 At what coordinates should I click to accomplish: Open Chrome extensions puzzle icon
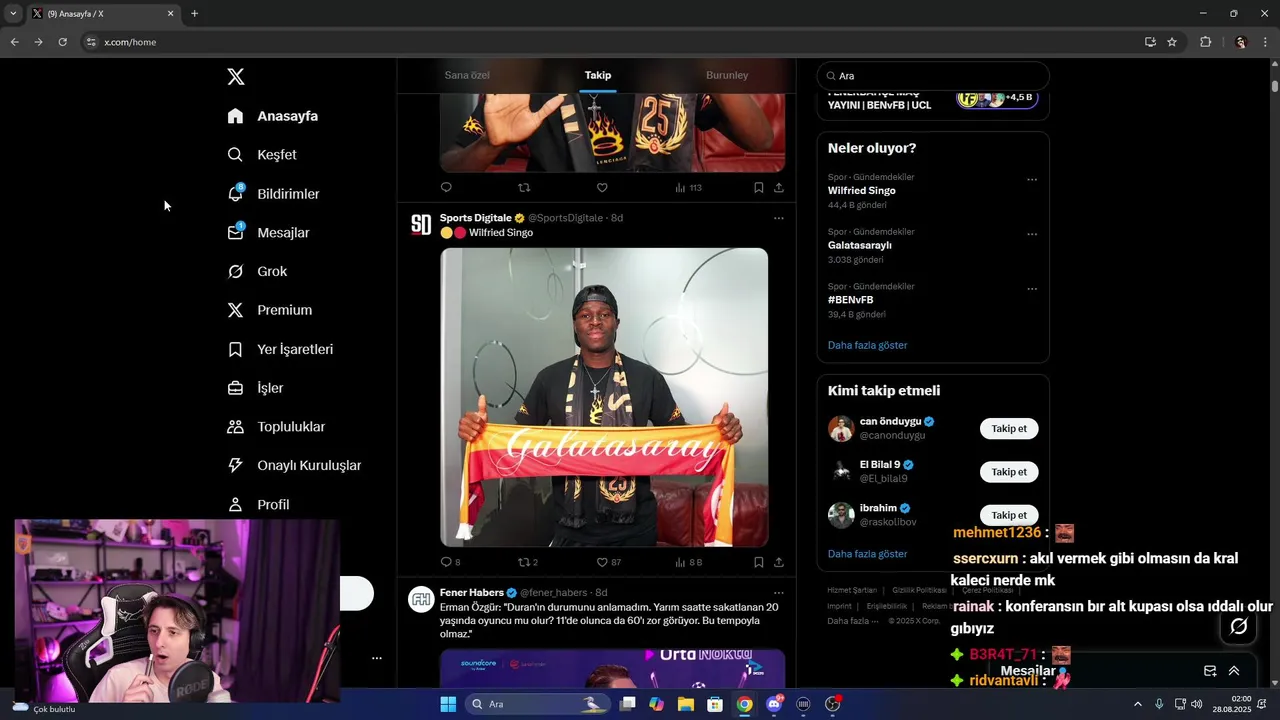1205,42
